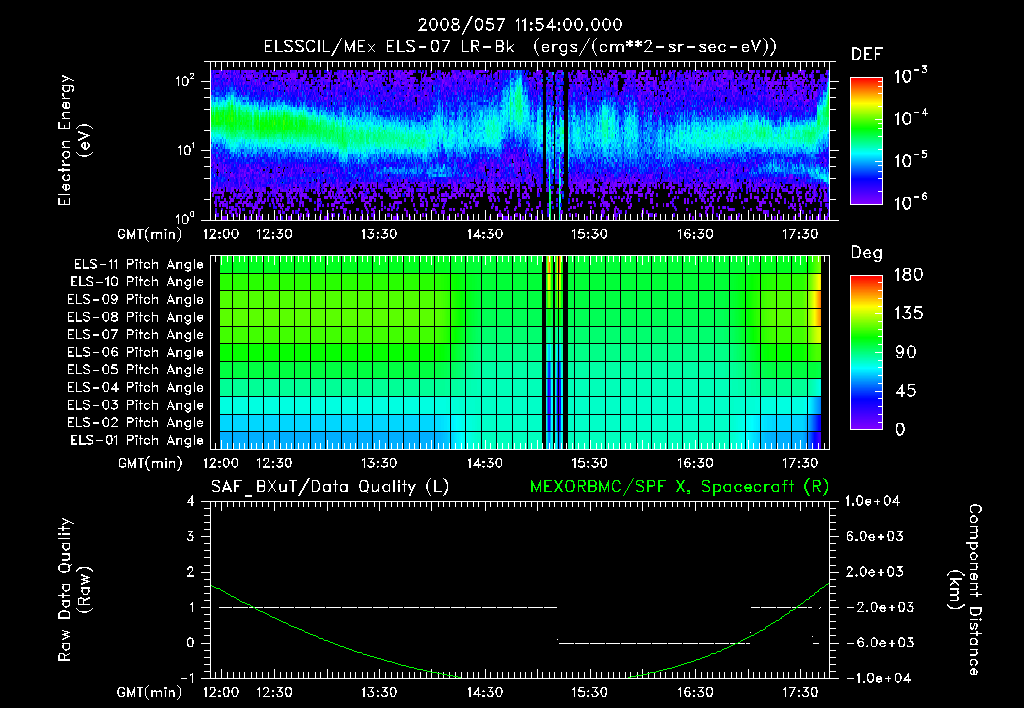Click the Raw Data Quality (Raw) axis label
This screenshot has width=1024, height=708.
tap(74, 590)
